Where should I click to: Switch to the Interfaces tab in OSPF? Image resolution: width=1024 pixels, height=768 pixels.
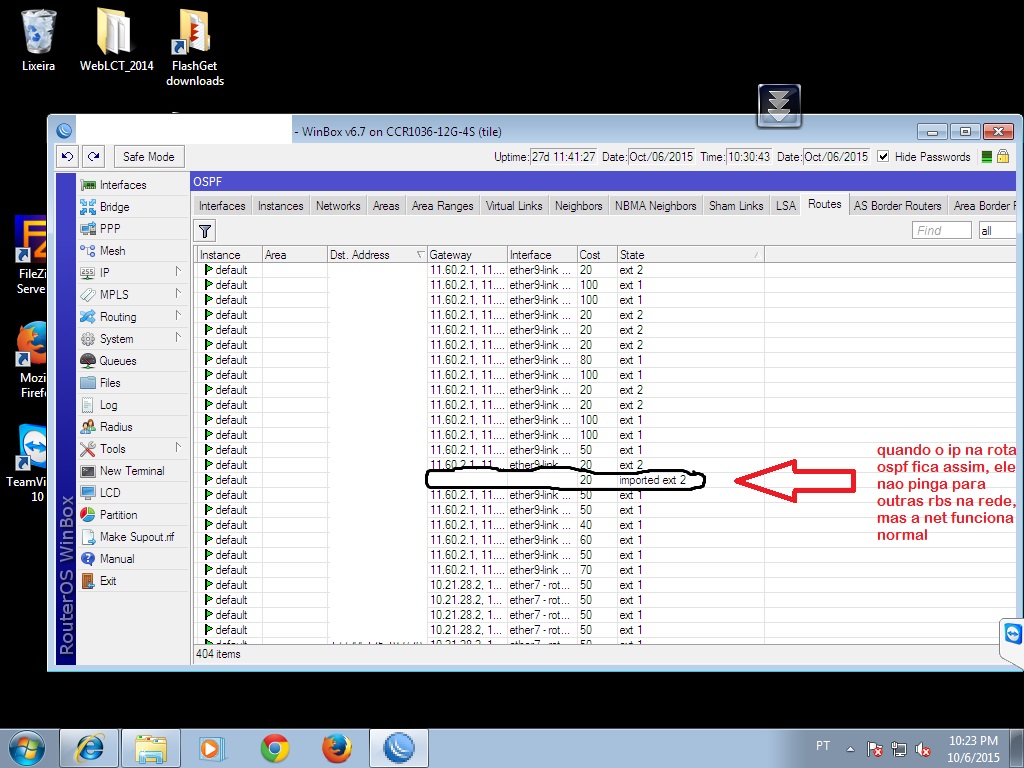tap(222, 206)
